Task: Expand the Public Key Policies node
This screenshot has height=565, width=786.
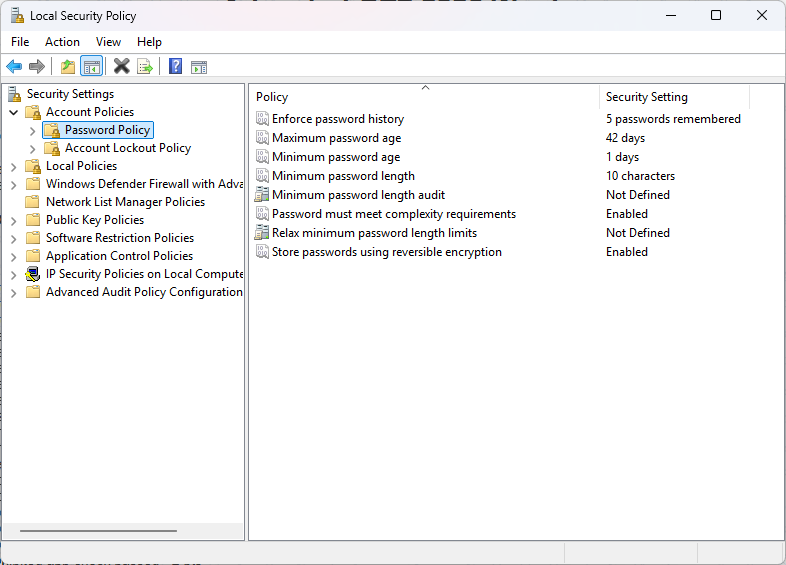Action: (x=13, y=220)
